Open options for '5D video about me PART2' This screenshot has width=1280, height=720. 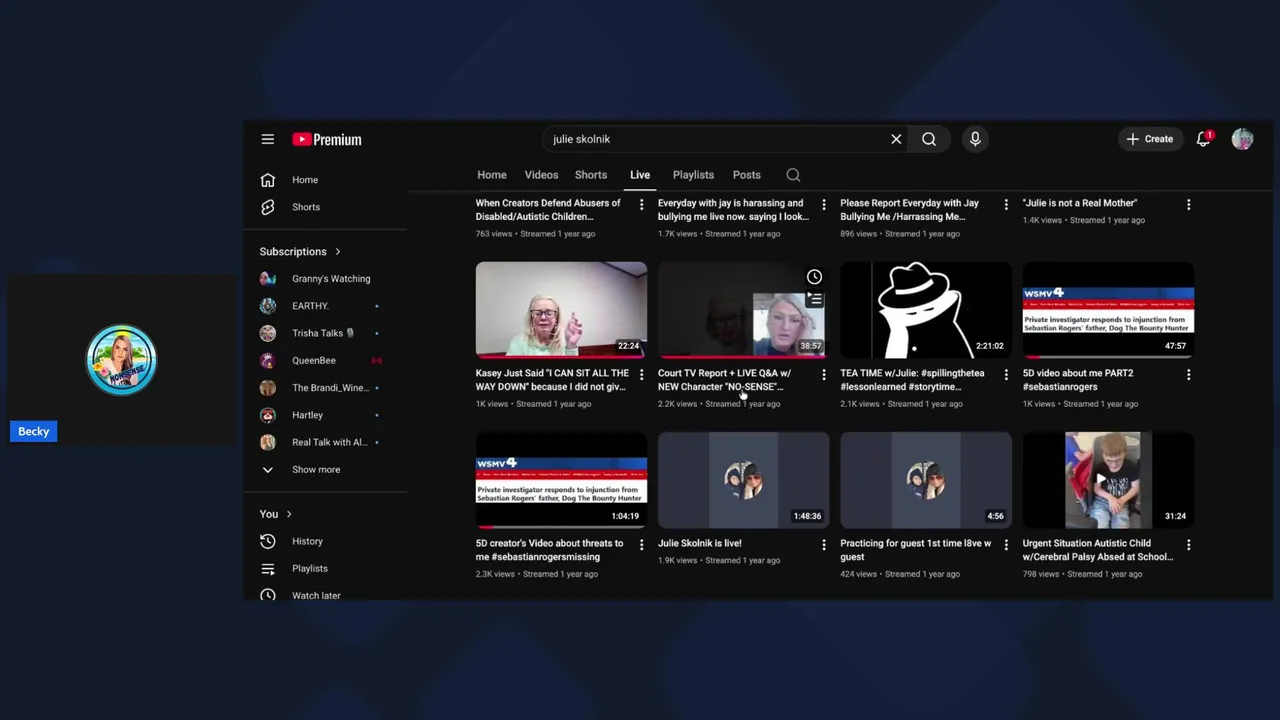coord(1189,374)
